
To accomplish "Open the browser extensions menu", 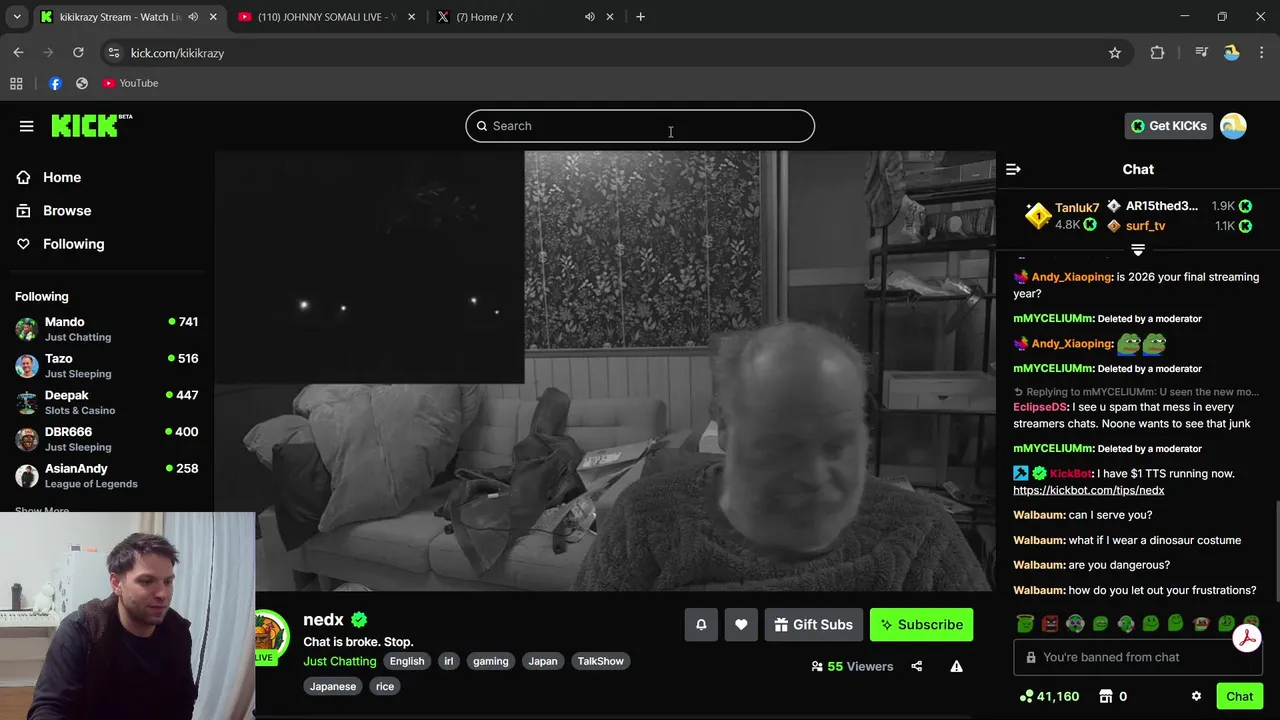I will [1157, 53].
